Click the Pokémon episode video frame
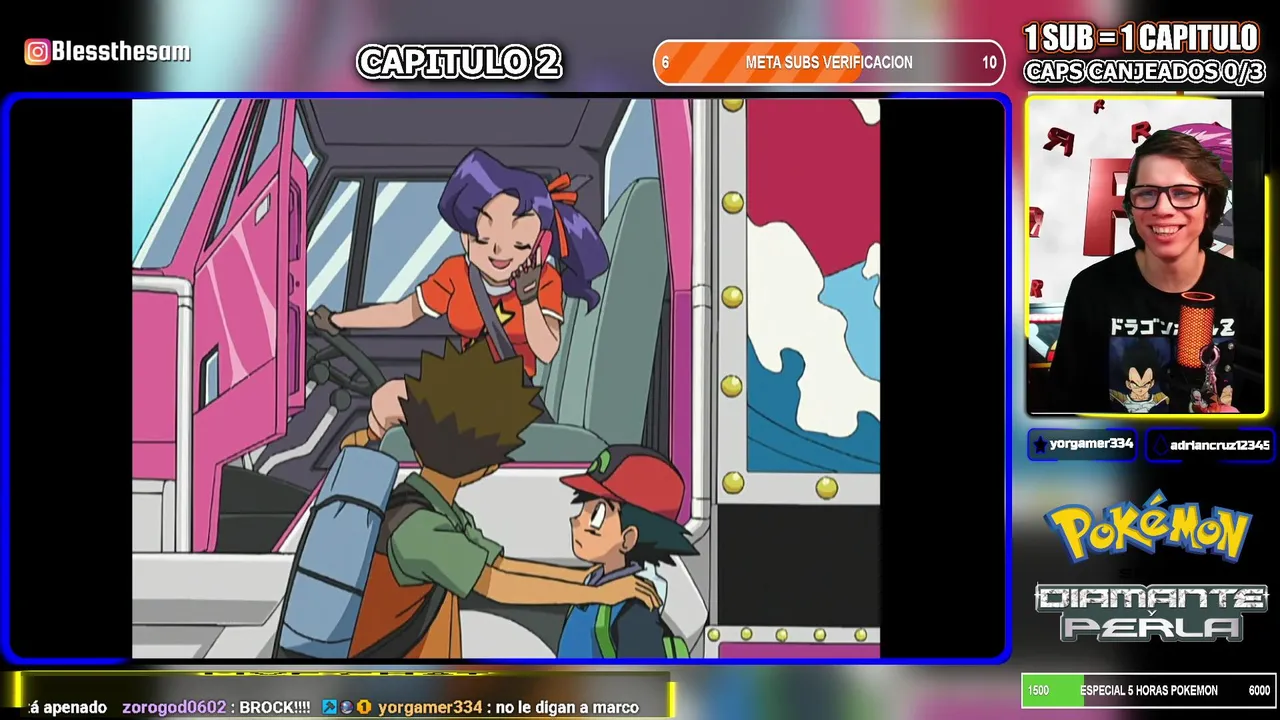 pyautogui.click(x=506, y=378)
